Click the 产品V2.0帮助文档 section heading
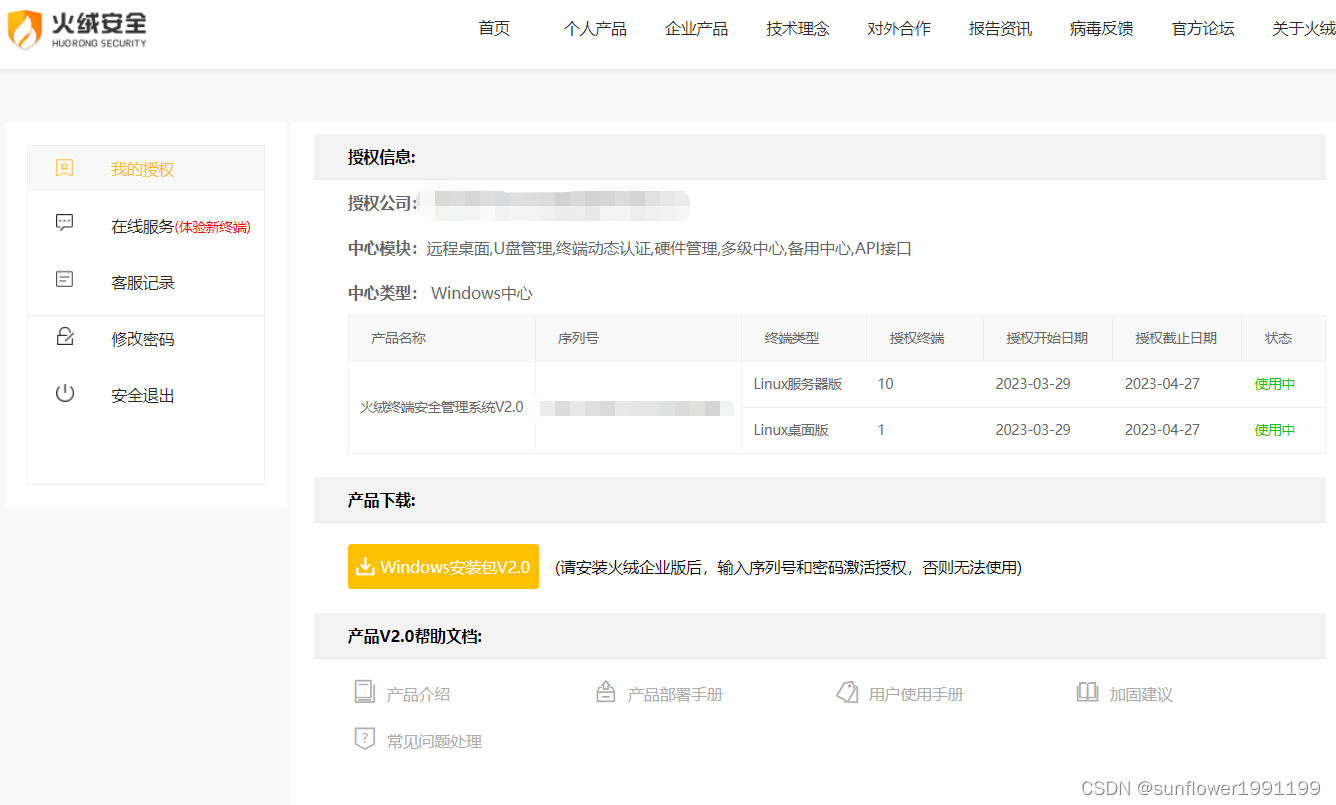The image size is (1336, 805). coord(415,636)
